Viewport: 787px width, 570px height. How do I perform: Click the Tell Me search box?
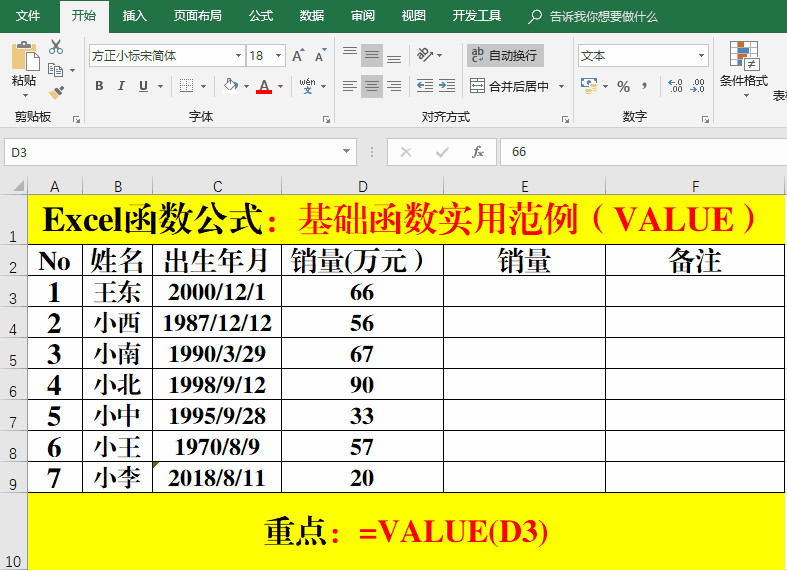(593, 17)
